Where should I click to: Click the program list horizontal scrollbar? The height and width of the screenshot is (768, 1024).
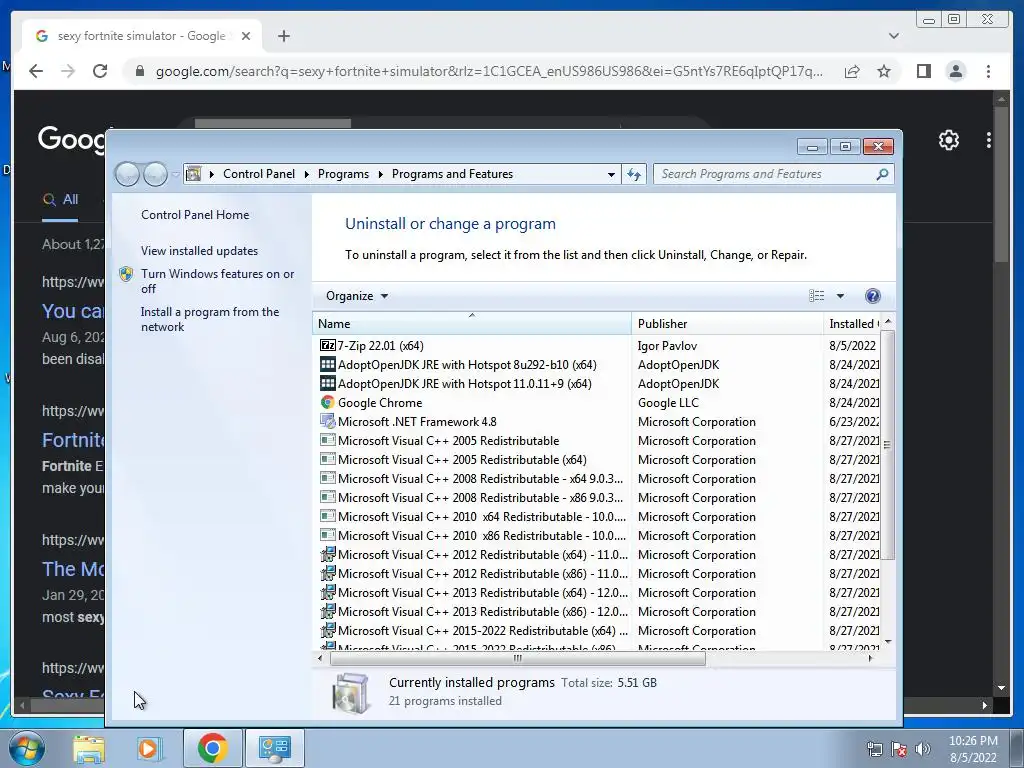(517, 658)
